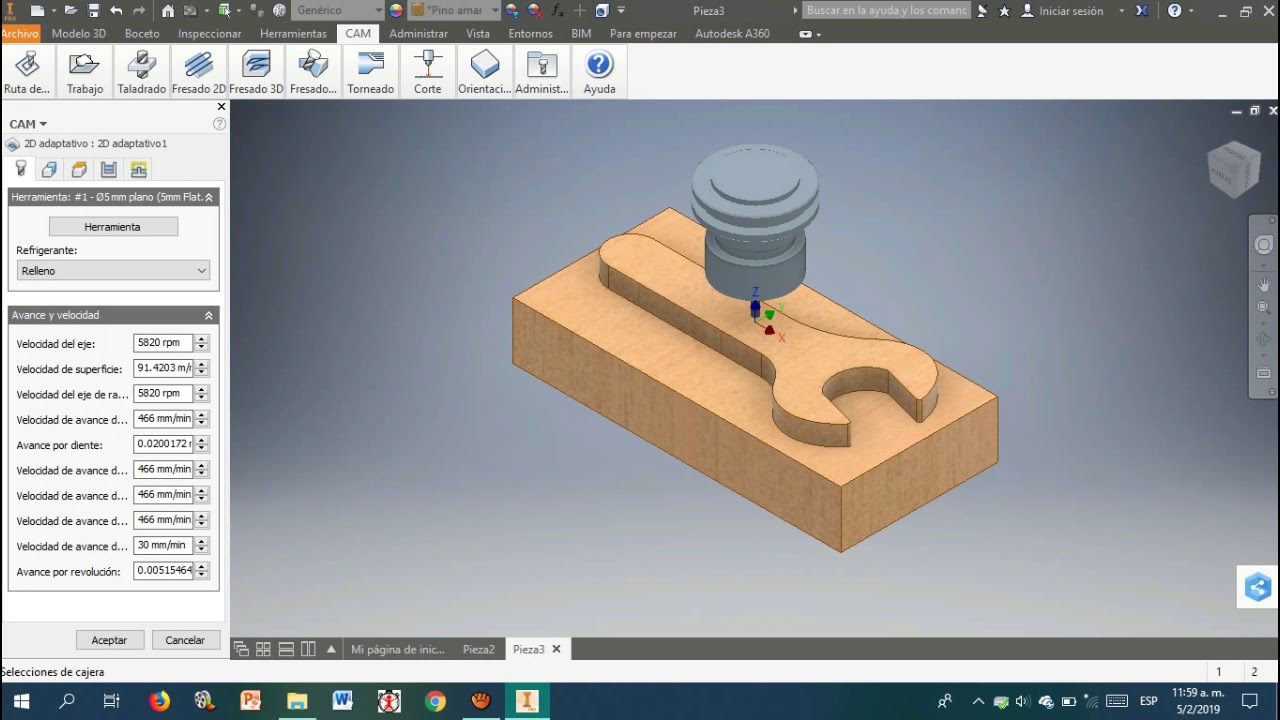Open the Autodesk Exchange X icon
1280x720 pixels.
pyautogui.click(x=1142, y=11)
